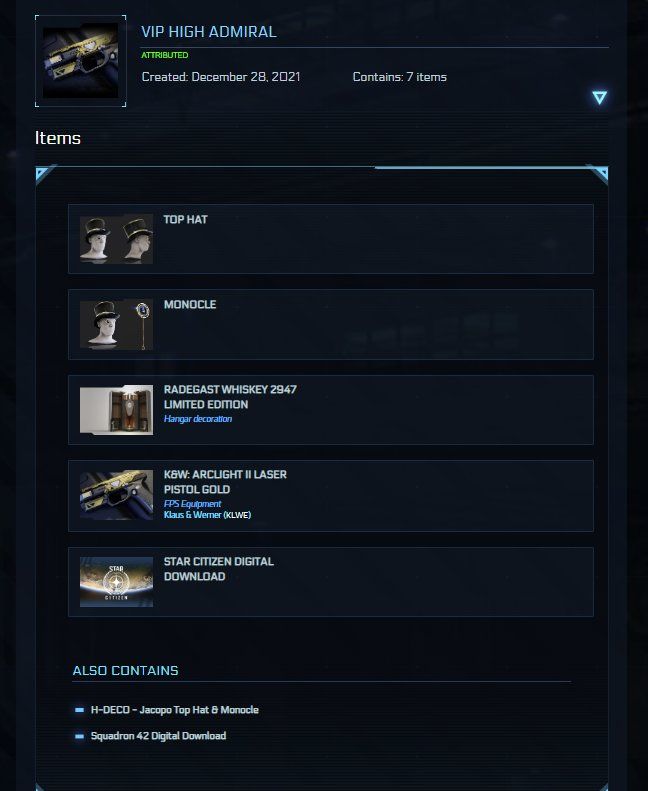Click the VIP HIGH ADMIRAL title
This screenshot has width=648, height=791.
[x=209, y=32]
